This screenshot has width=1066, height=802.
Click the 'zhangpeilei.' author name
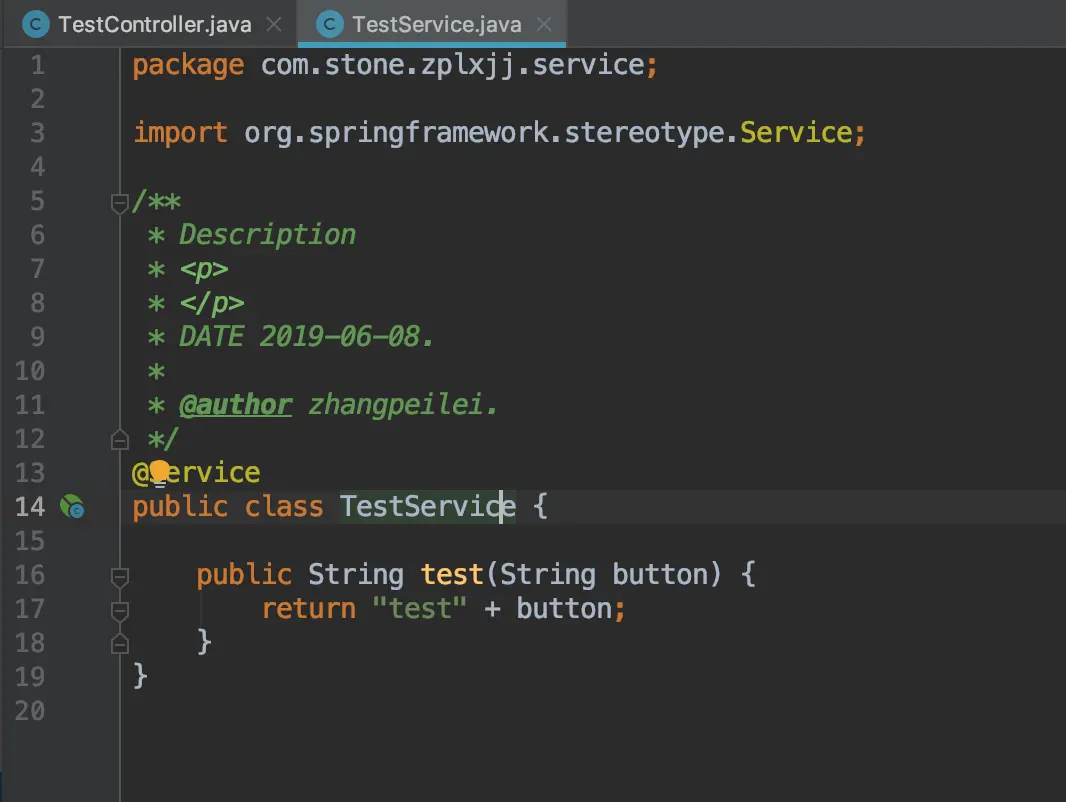(403, 405)
